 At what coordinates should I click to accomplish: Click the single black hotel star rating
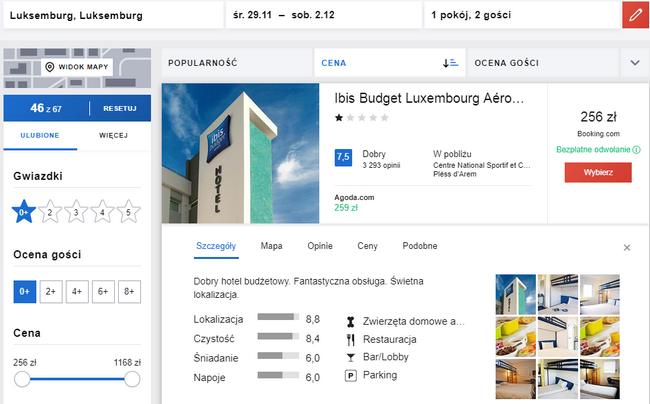[x=339, y=118]
